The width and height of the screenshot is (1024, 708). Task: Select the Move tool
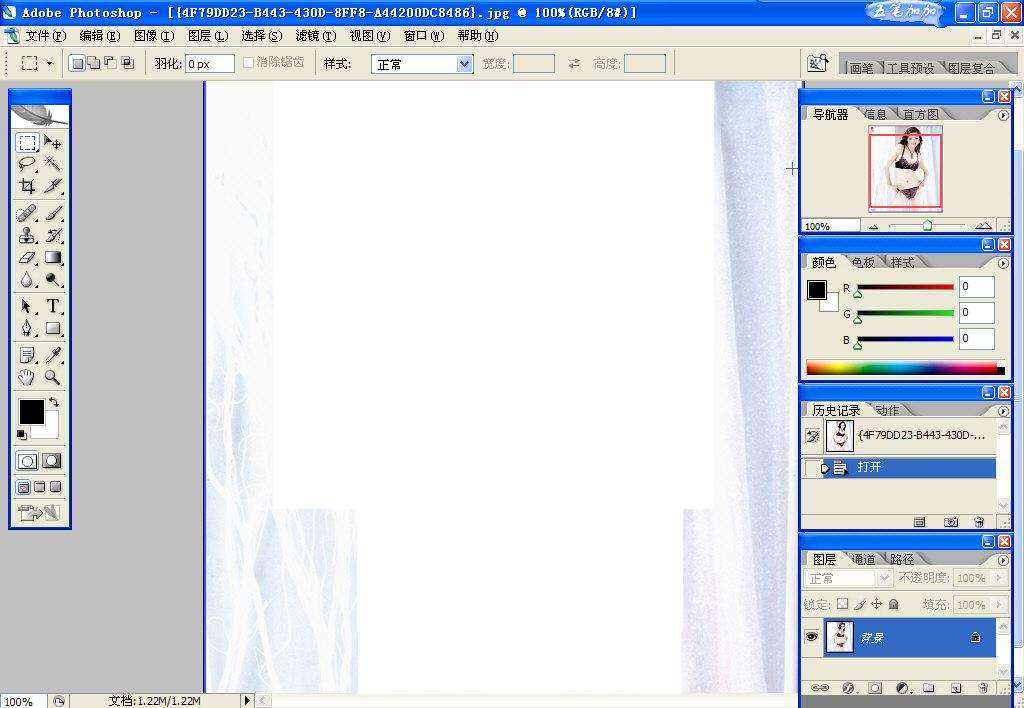pyautogui.click(x=53, y=143)
